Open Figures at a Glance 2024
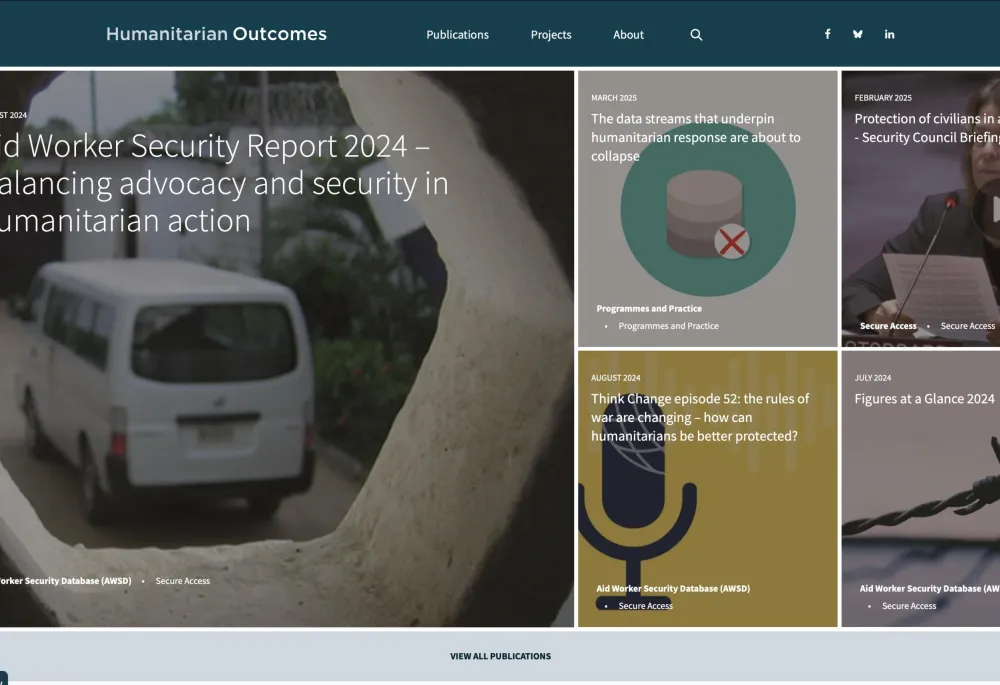This screenshot has width=1000, height=685. pyautogui.click(x=924, y=399)
